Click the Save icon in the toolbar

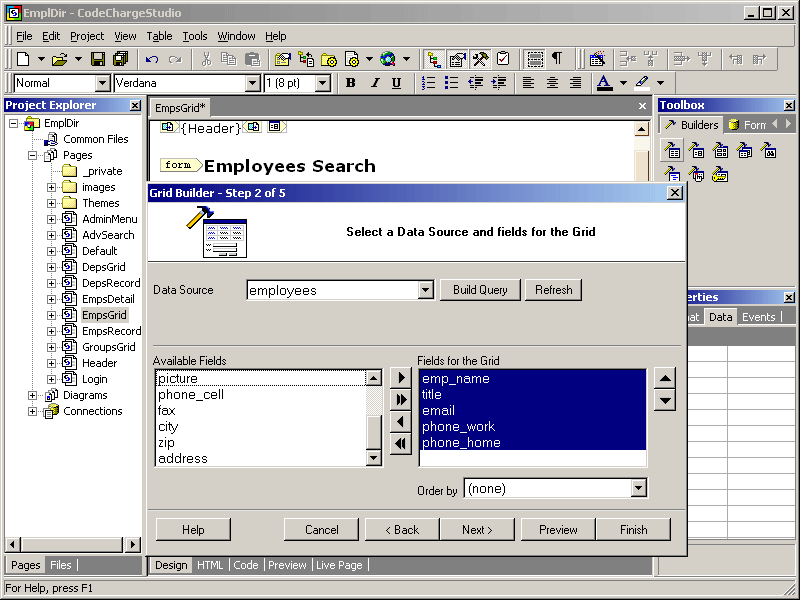pos(98,59)
